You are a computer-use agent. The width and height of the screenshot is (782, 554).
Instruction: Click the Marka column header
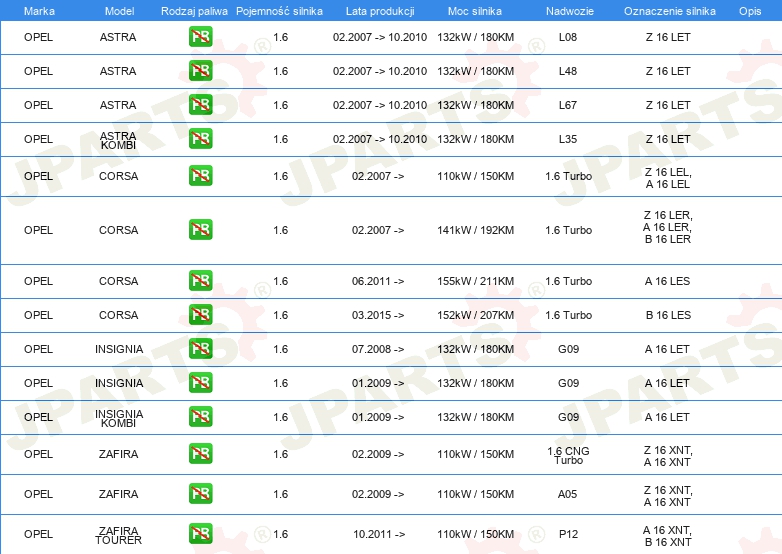click(x=38, y=11)
